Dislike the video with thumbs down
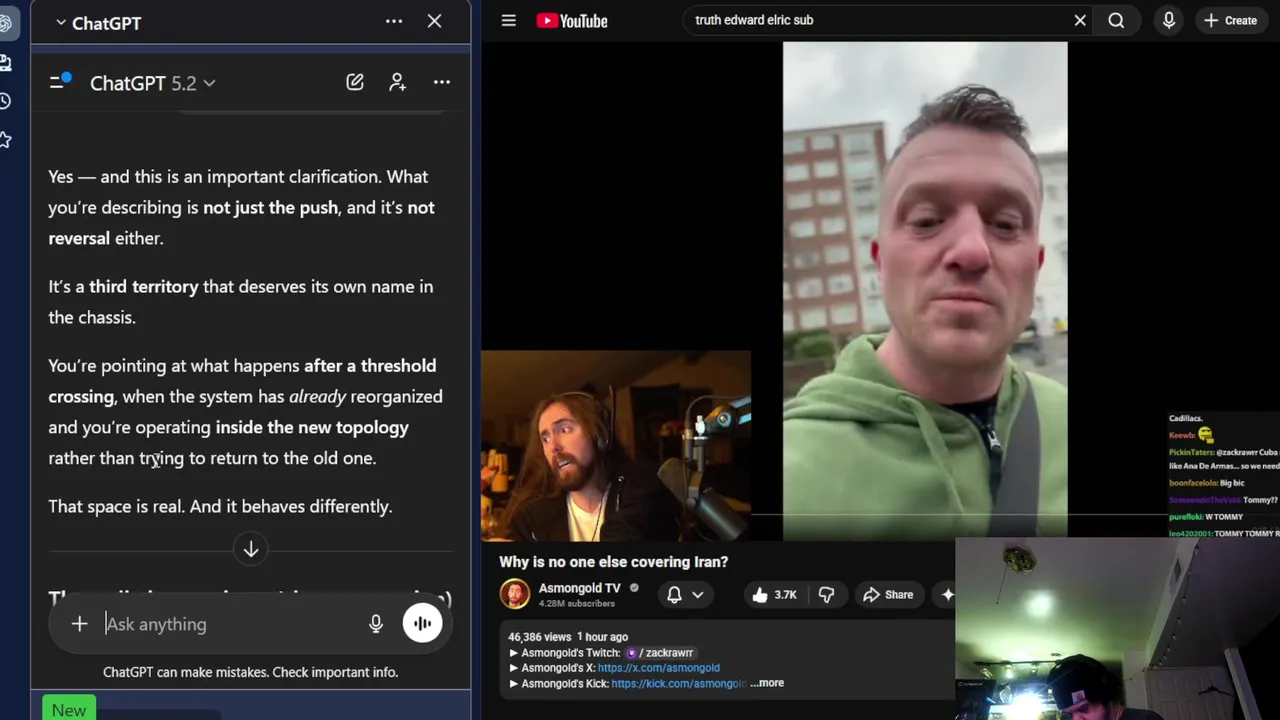Viewport: 1280px width, 720px height. tap(826, 595)
